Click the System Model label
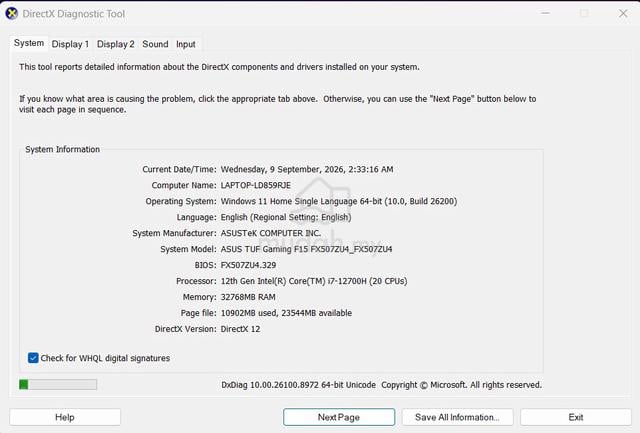This screenshot has width=640, height=433. [x=188, y=249]
